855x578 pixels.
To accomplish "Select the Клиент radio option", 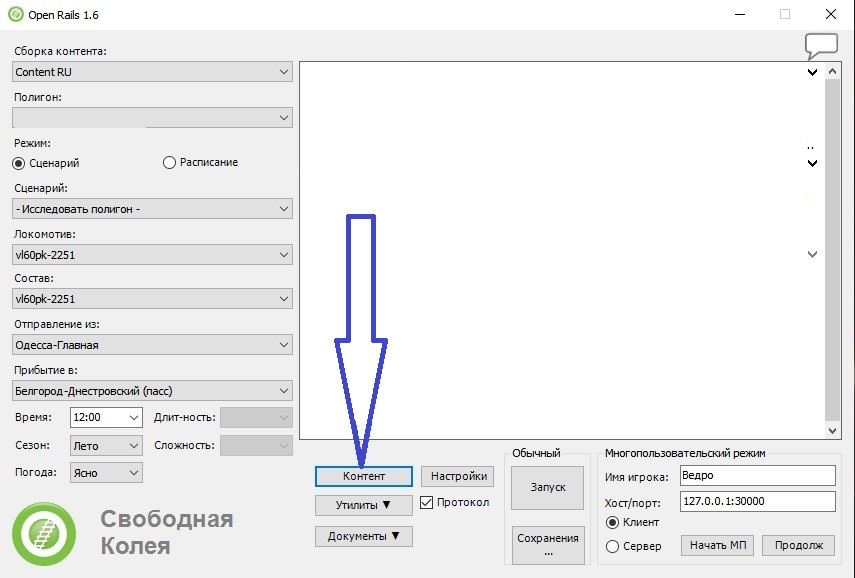I will [x=613, y=522].
